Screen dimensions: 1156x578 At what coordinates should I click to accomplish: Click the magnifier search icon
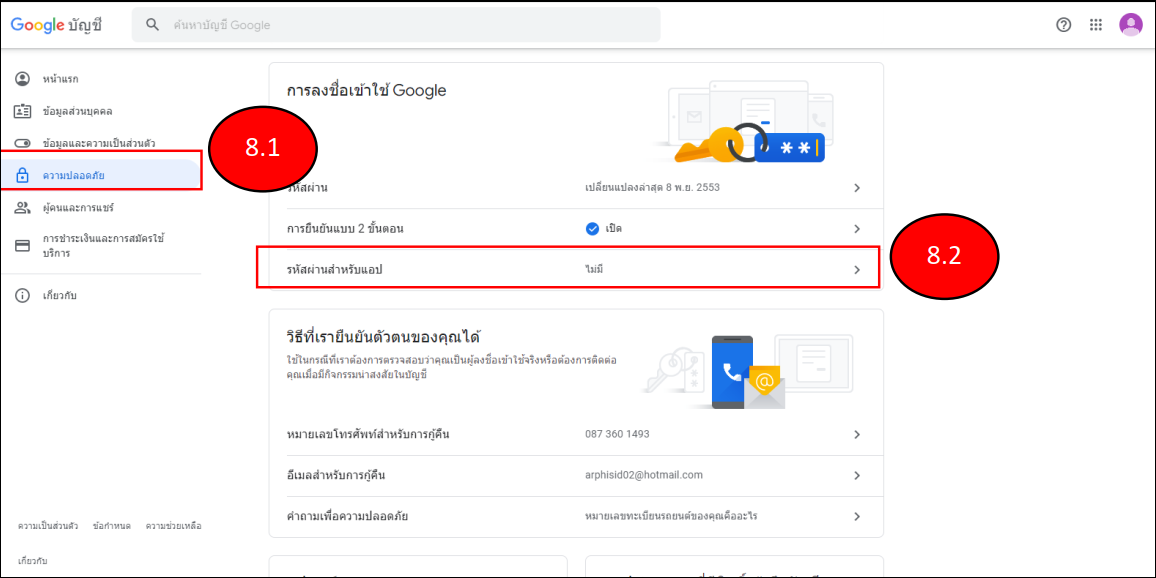click(x=153, y=24)
